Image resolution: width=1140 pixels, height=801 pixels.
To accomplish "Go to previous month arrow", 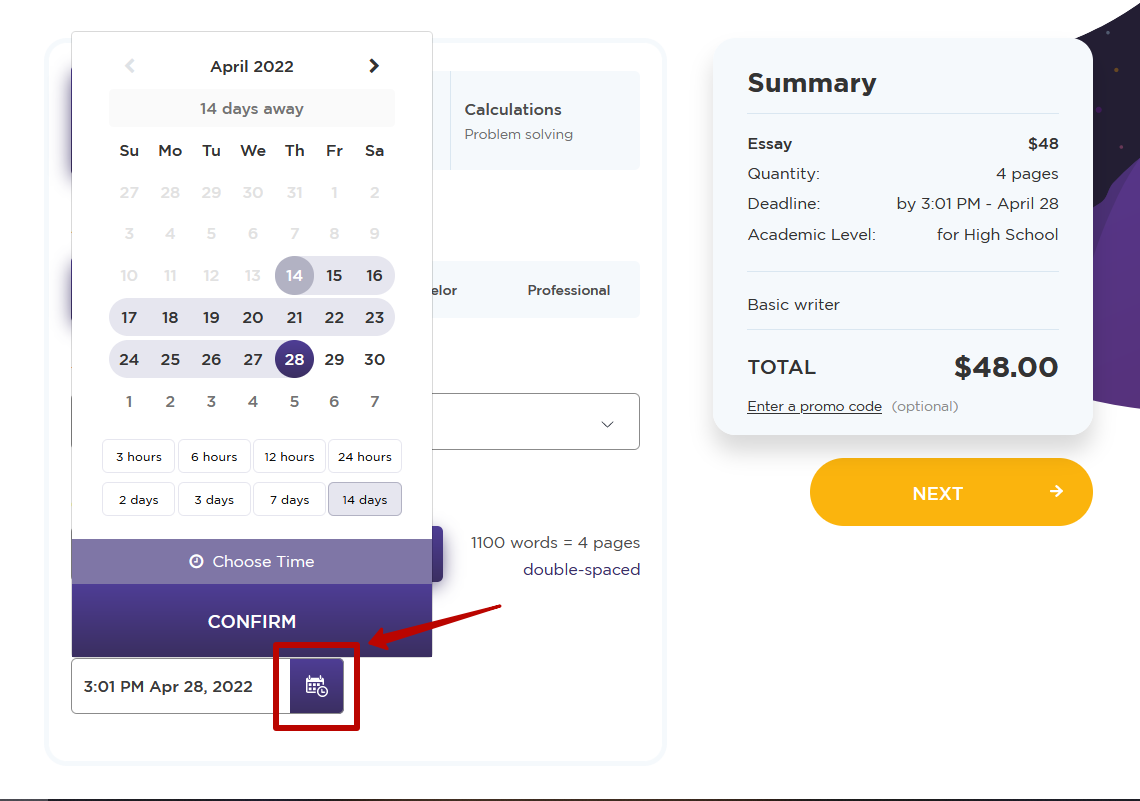I will pos(130,66).
